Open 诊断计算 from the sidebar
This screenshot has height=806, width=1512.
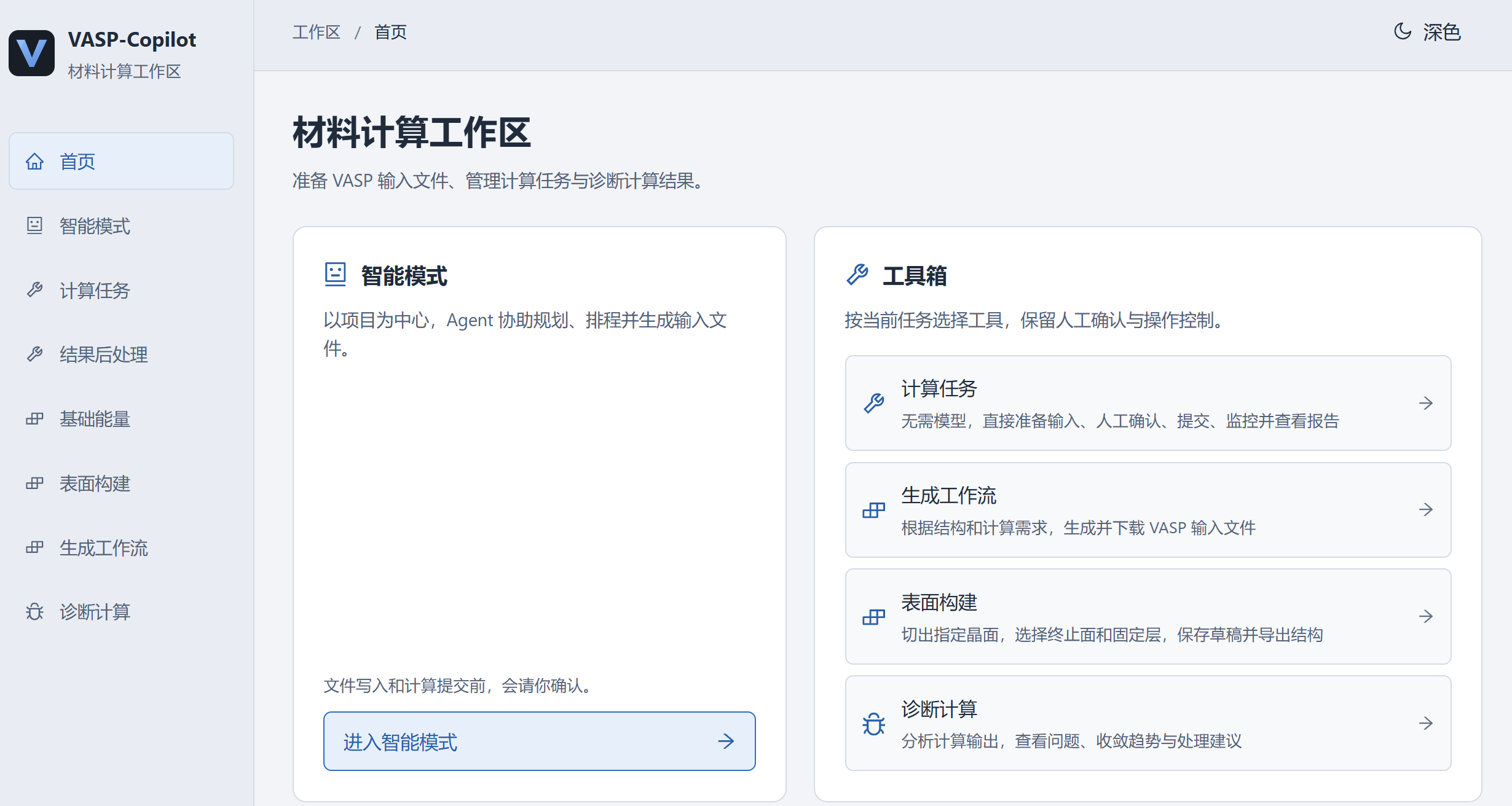click(121, 612)
